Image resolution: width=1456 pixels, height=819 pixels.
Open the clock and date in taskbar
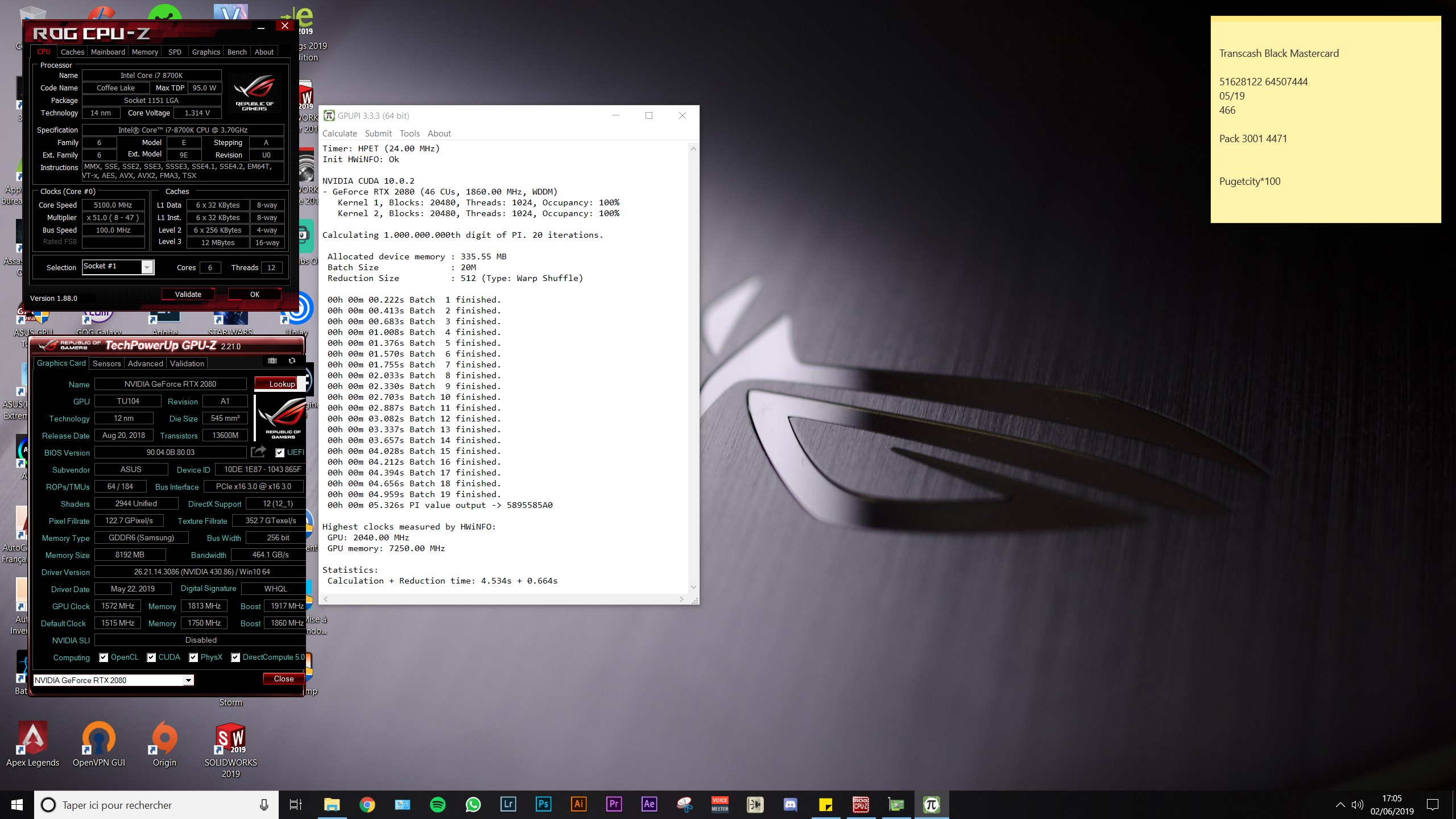click(x=1392, y=805)
